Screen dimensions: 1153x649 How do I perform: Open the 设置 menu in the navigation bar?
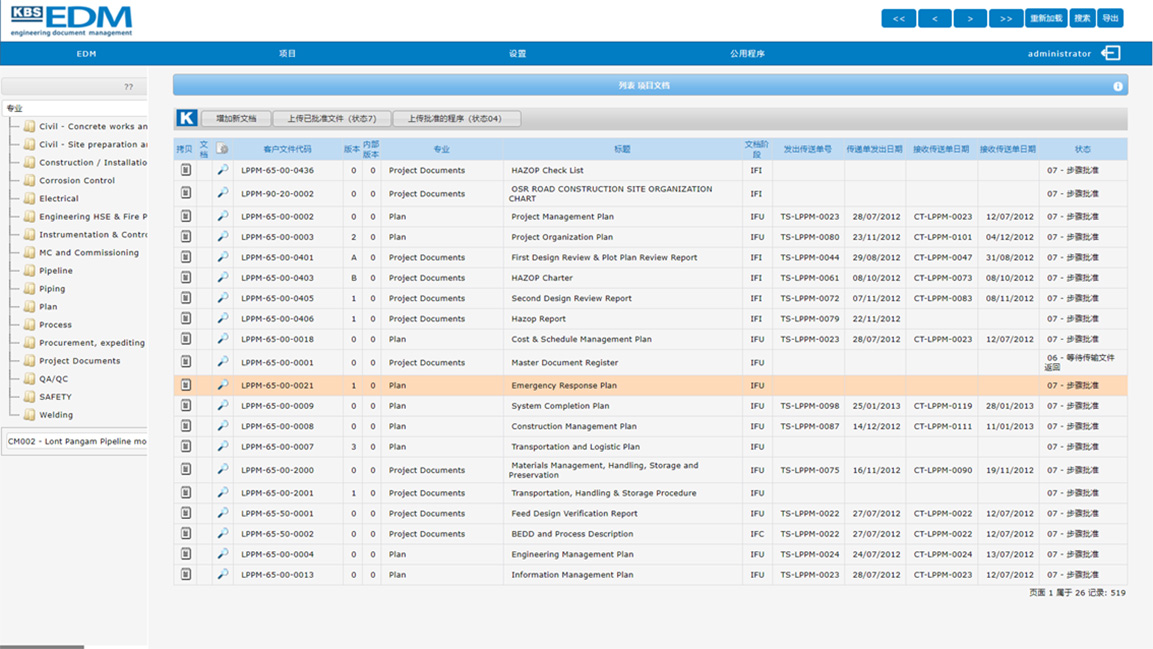click(516, 53)
